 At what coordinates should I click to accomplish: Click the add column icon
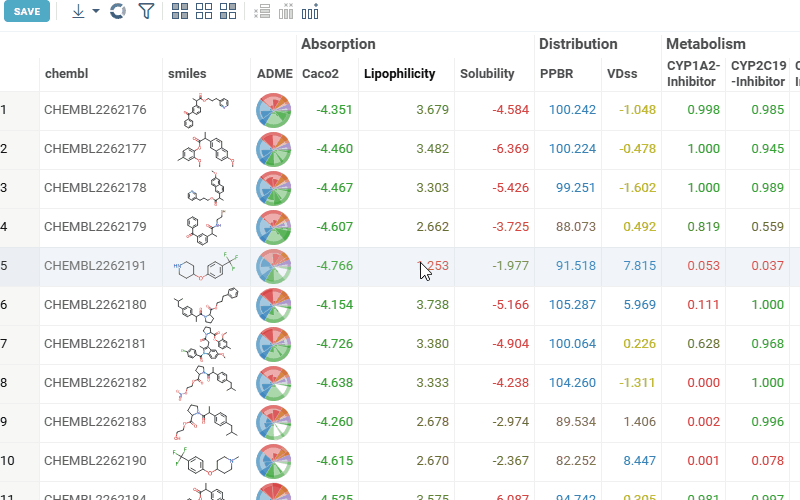310,12
